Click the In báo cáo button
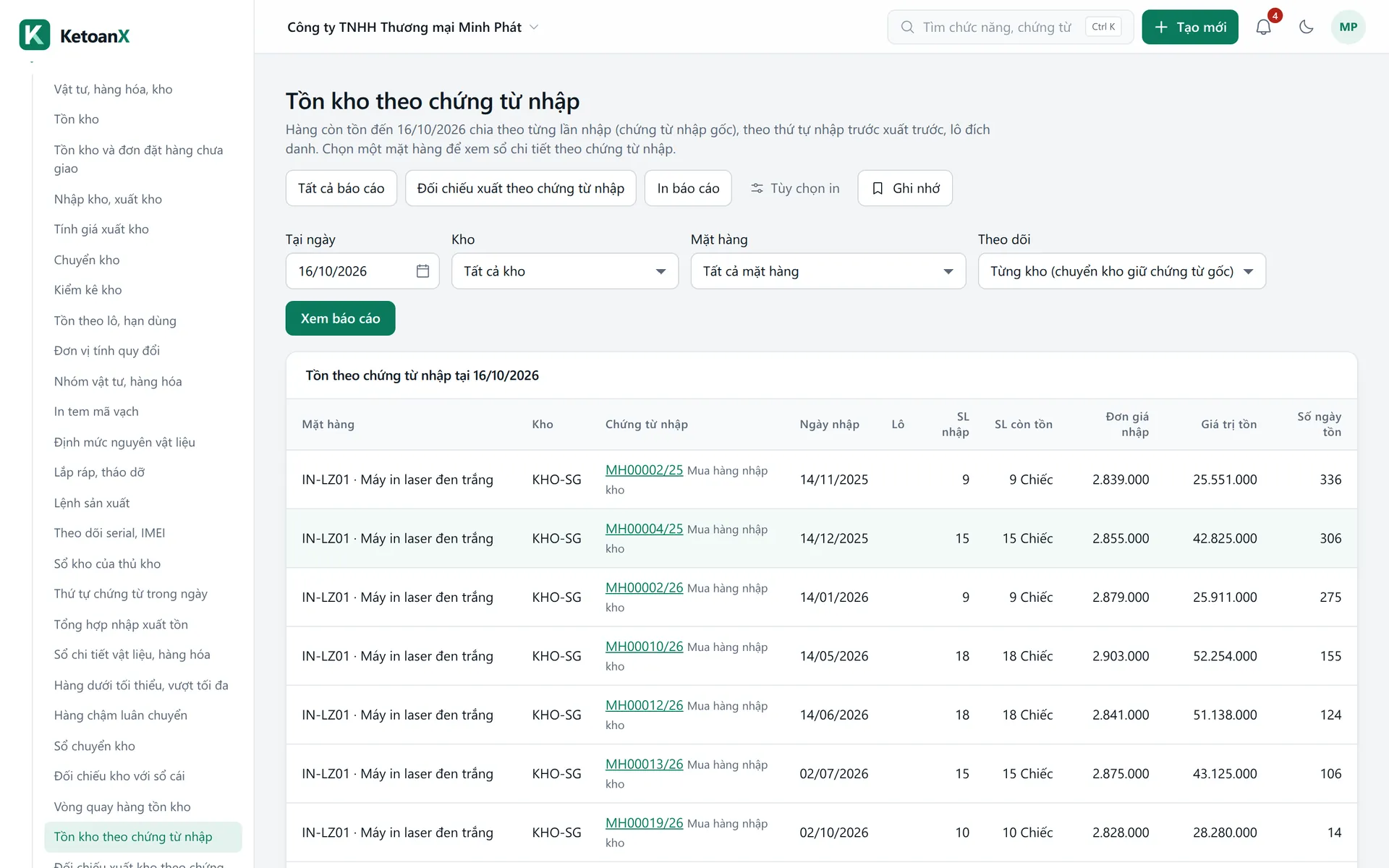The width and height of the screenshot is (1389, 868). [688, 188]
